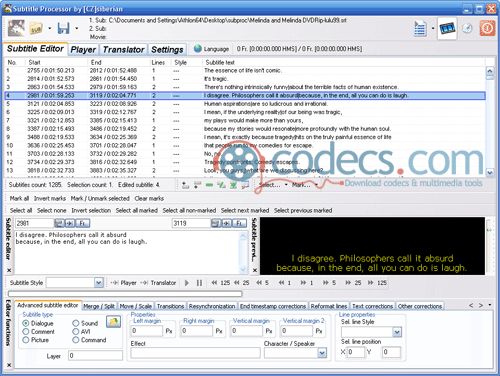The height and width of the screenshot is (376, 500).
Task: Open the Select... dropdown menu
Action: point(273,185)
